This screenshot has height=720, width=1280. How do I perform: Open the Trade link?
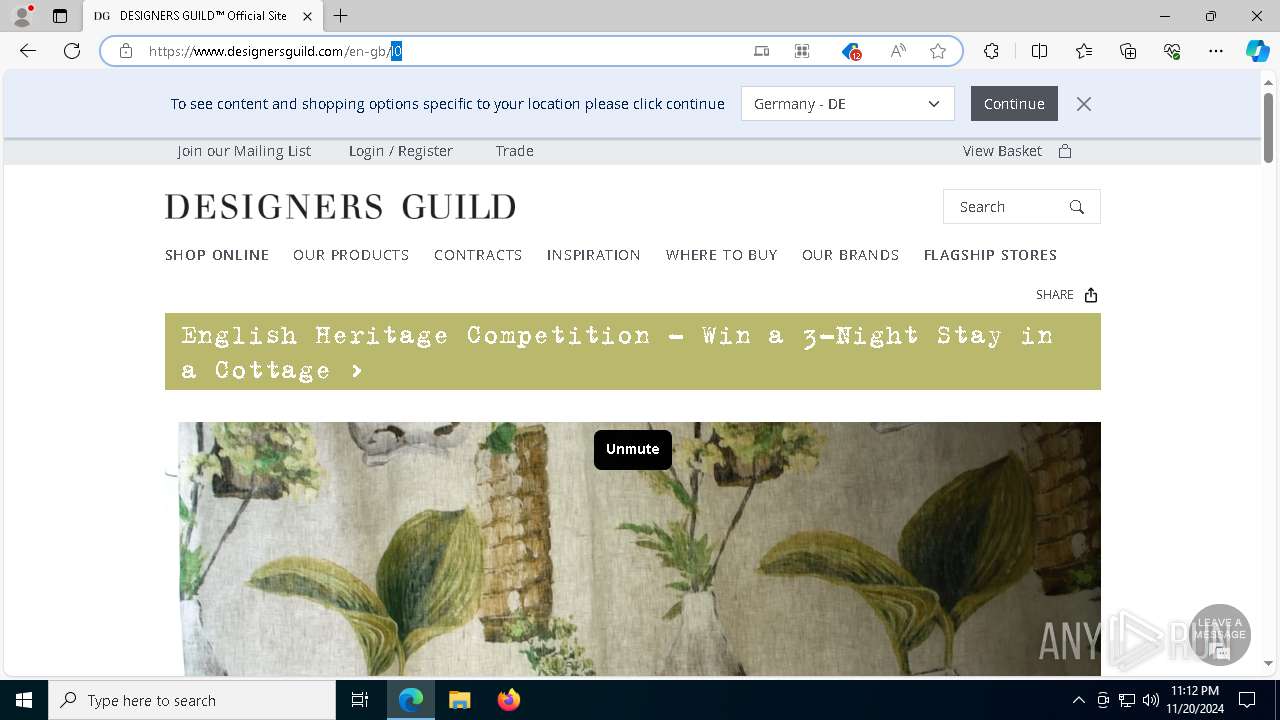[x=515, y=151]
